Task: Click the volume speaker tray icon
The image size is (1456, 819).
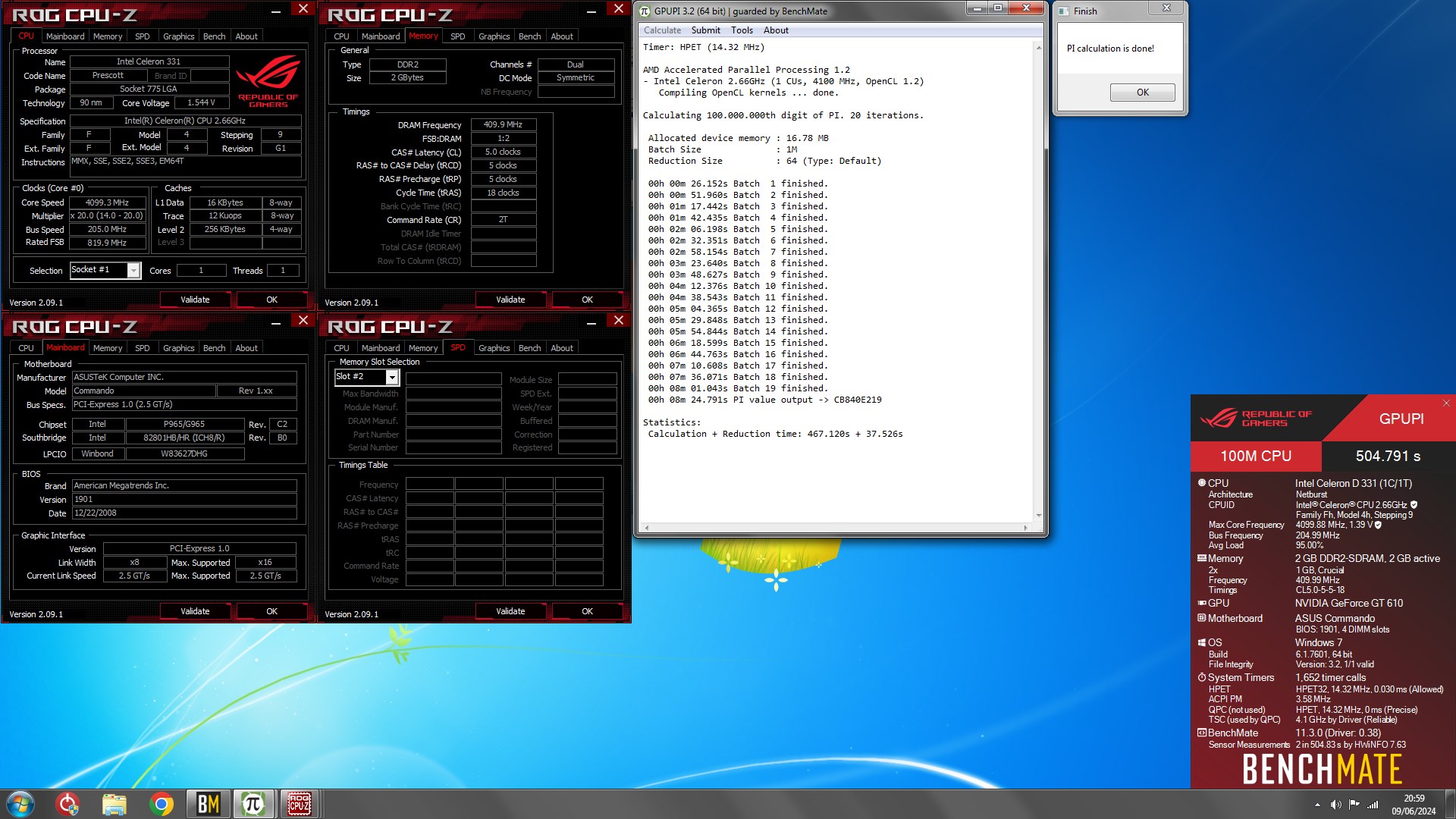Action: coord(1335,805)
